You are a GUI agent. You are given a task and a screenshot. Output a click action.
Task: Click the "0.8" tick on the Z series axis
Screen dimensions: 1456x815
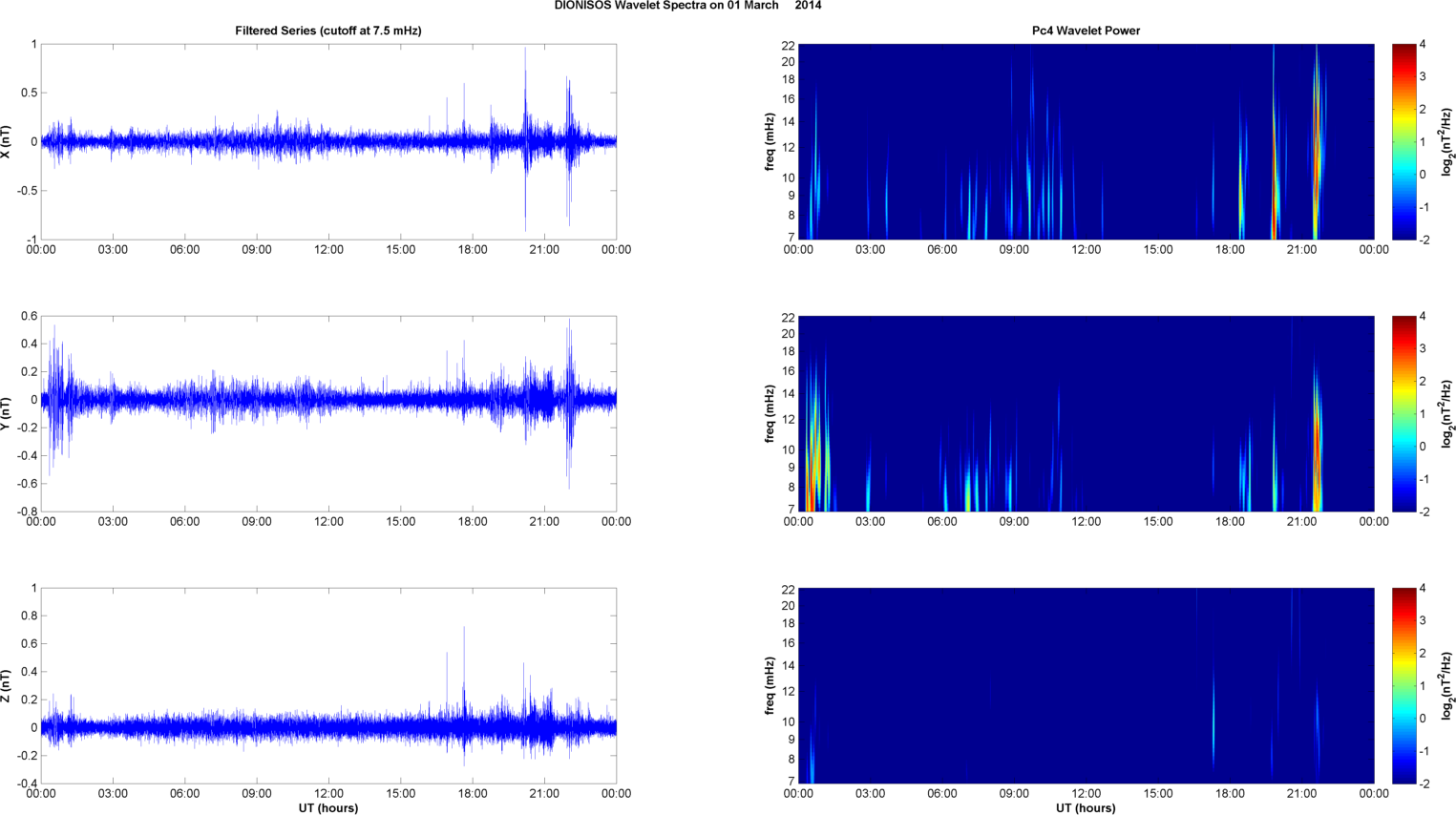point(28,616)
